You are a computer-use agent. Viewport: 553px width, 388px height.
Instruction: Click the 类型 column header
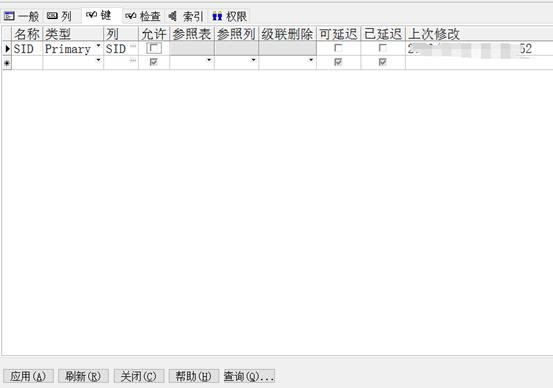pos(73,34)
